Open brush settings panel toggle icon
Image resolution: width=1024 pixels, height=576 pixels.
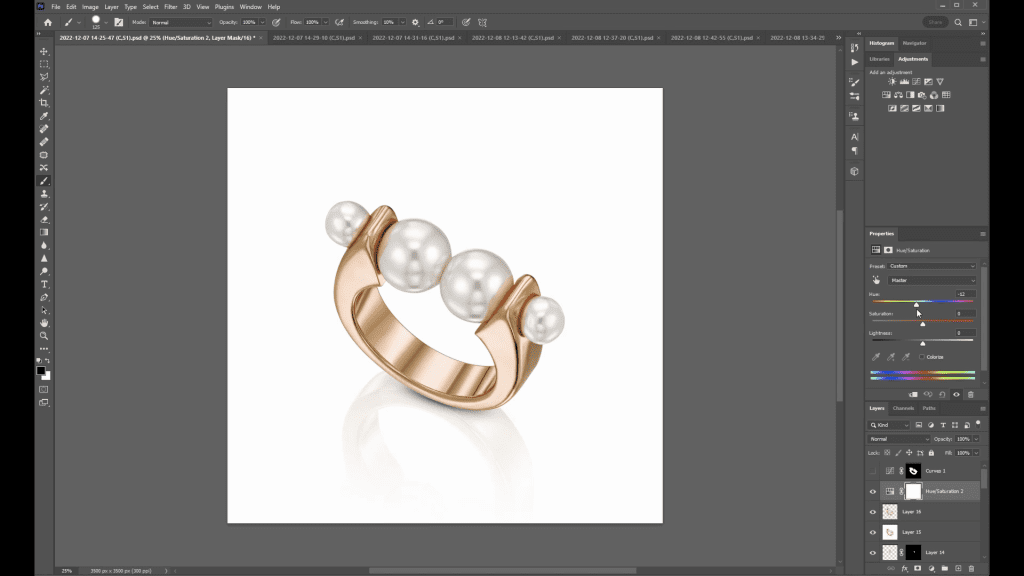pyautogui.click(x=118, y=22)
